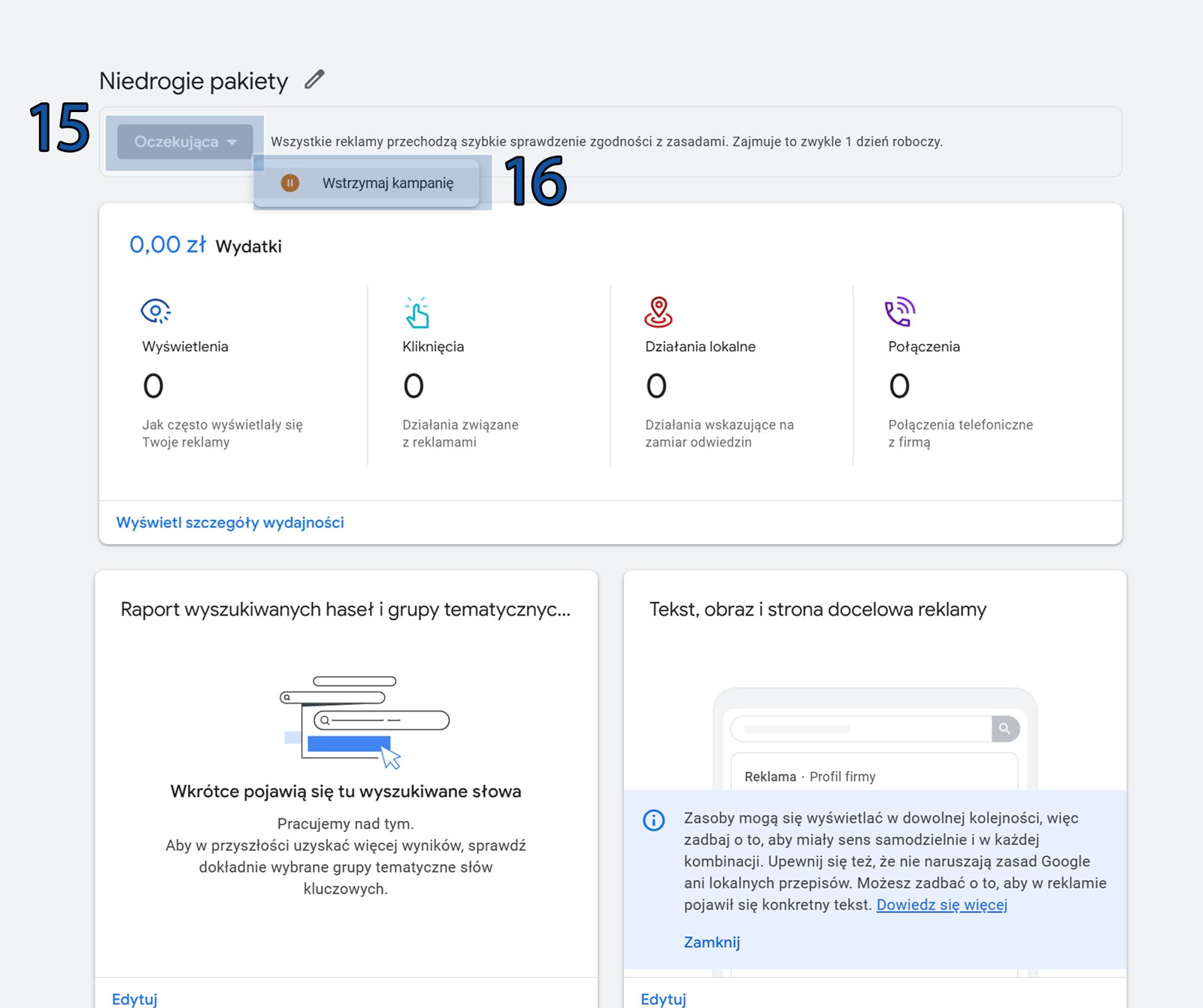Click the Raport wyszukiwanych haseł card heading

tap(345, 610)
